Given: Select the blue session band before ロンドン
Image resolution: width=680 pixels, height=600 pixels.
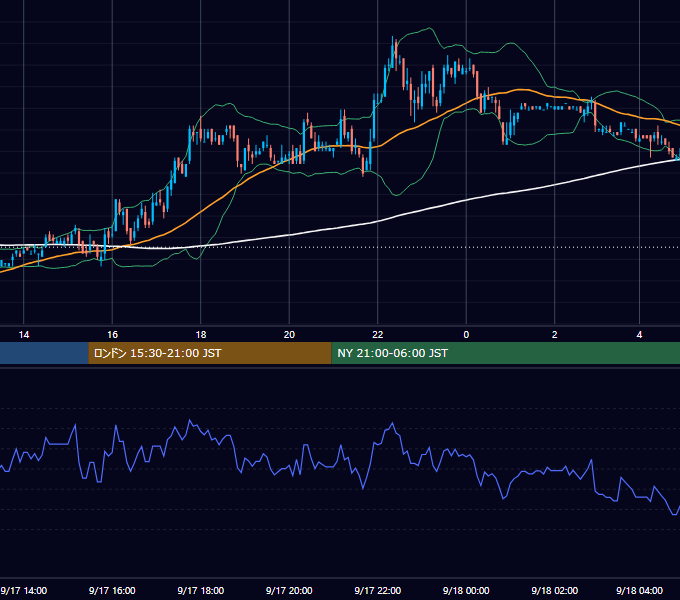Looking at the screenshot, I should pos(44,353).
